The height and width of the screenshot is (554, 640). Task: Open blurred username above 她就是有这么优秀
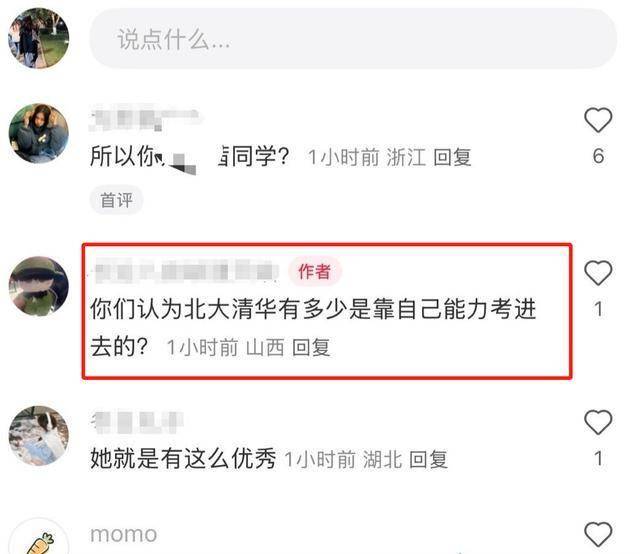click(x=137, y=422)
